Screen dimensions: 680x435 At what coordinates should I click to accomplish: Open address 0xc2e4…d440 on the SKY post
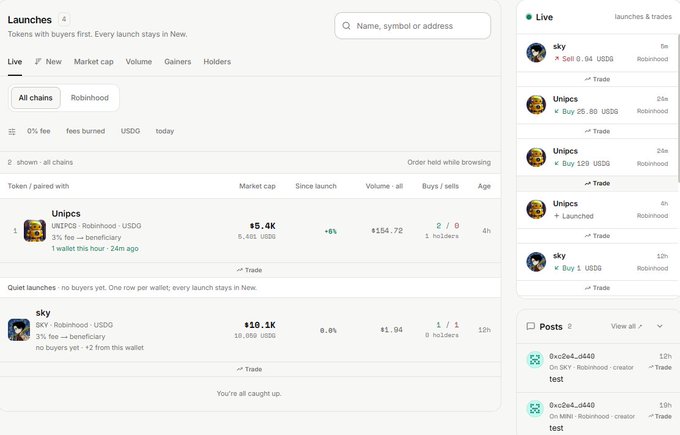tap(572, 357)
